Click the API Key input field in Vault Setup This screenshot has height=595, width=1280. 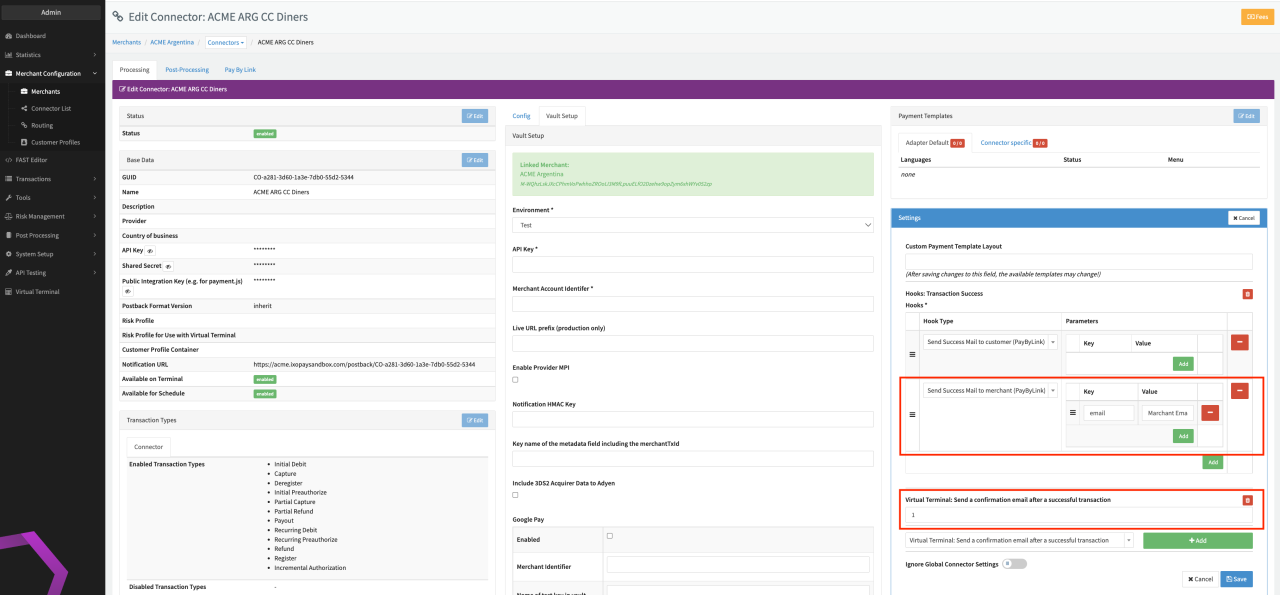(x=693, y=265)
